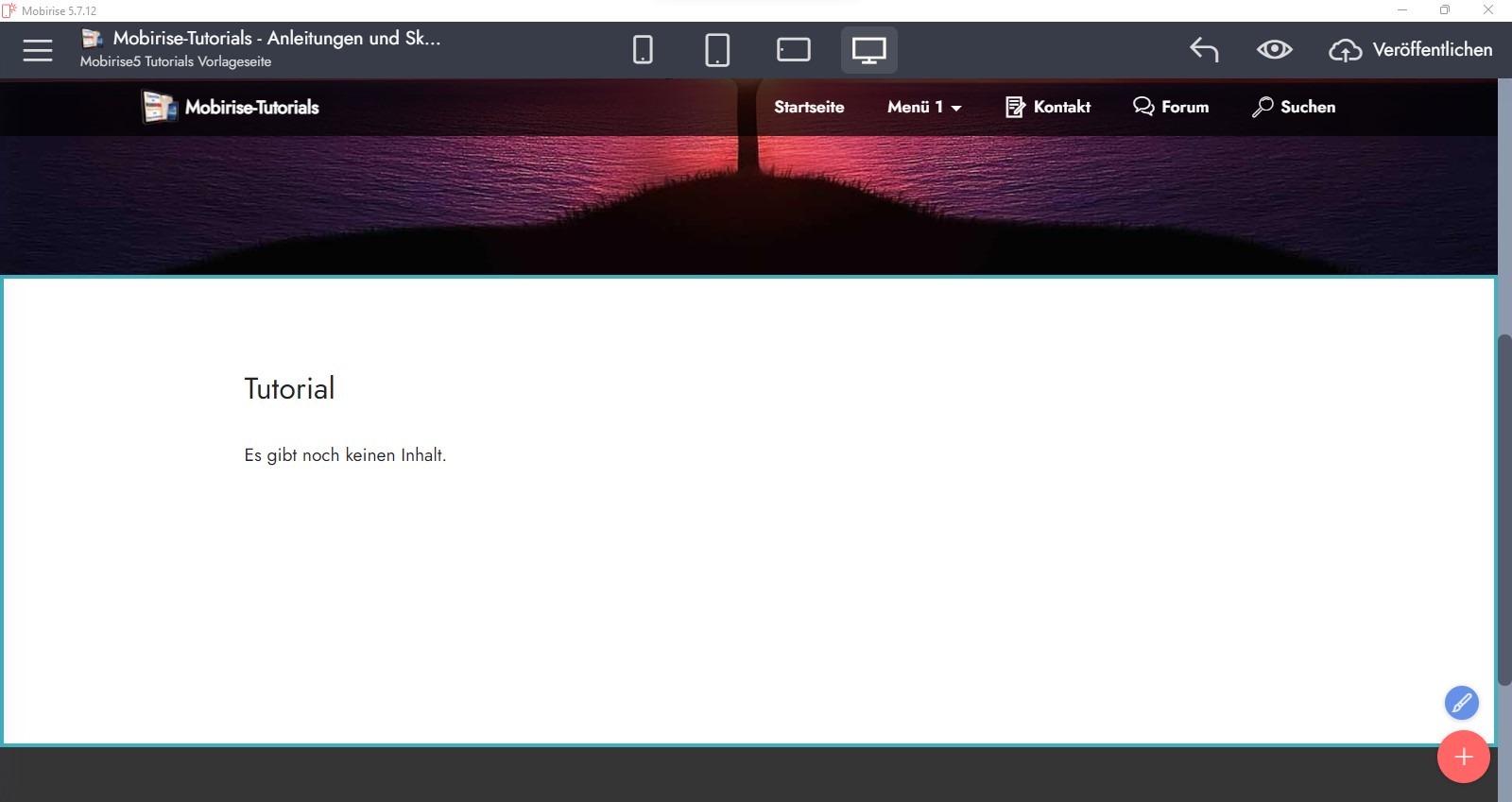The height and width of the screenshot is (802, 1512).
Task: Open the hamburger main menu
Action: [38, 50]
